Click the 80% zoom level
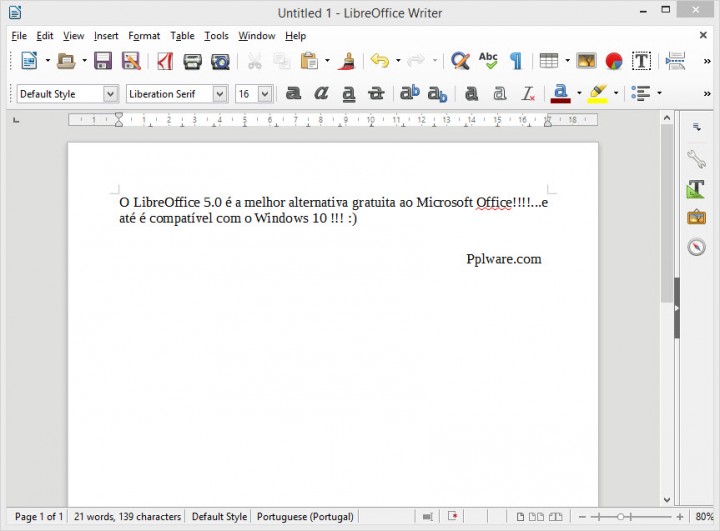 coord(704,517)
